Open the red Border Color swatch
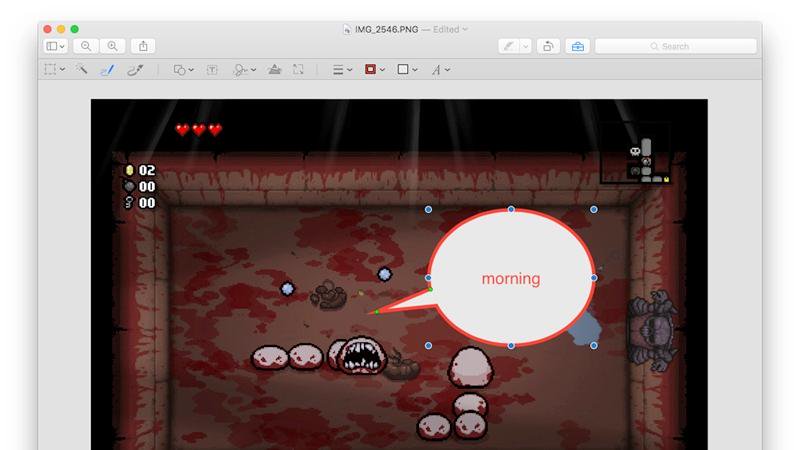800x450 pixels. point(374,69)
